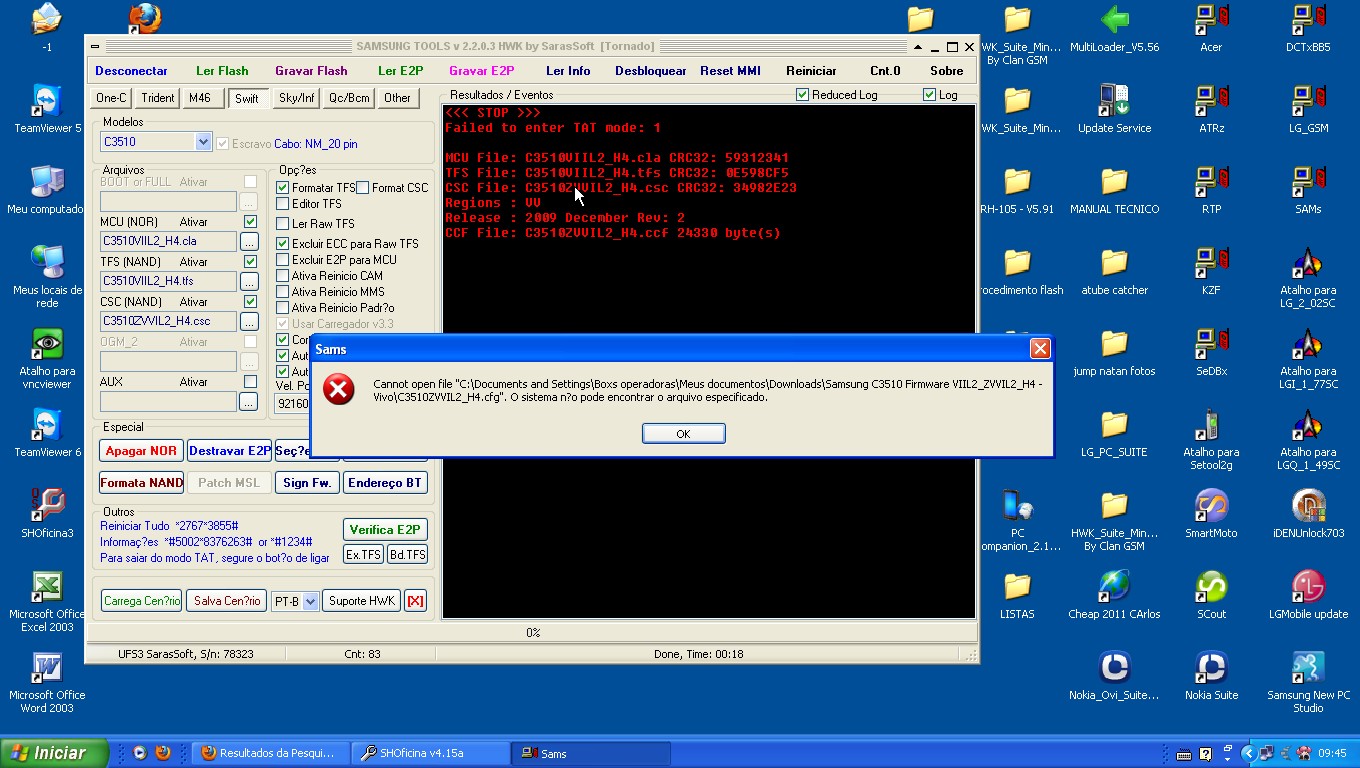The height and width of the screenshot is (768, 1360).
Task: Open MultiLoader_V5.56 desktop icon
Action: coord(1114,29)
